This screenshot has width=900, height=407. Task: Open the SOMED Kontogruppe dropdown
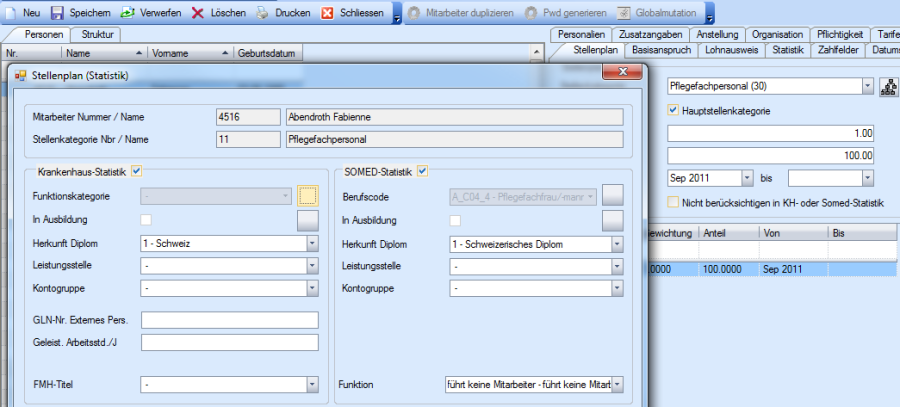617,289
